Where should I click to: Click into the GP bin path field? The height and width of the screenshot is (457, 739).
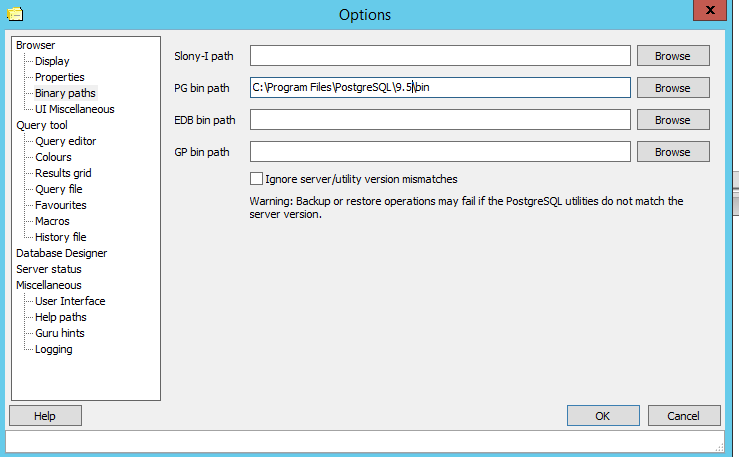coord(440,152)
